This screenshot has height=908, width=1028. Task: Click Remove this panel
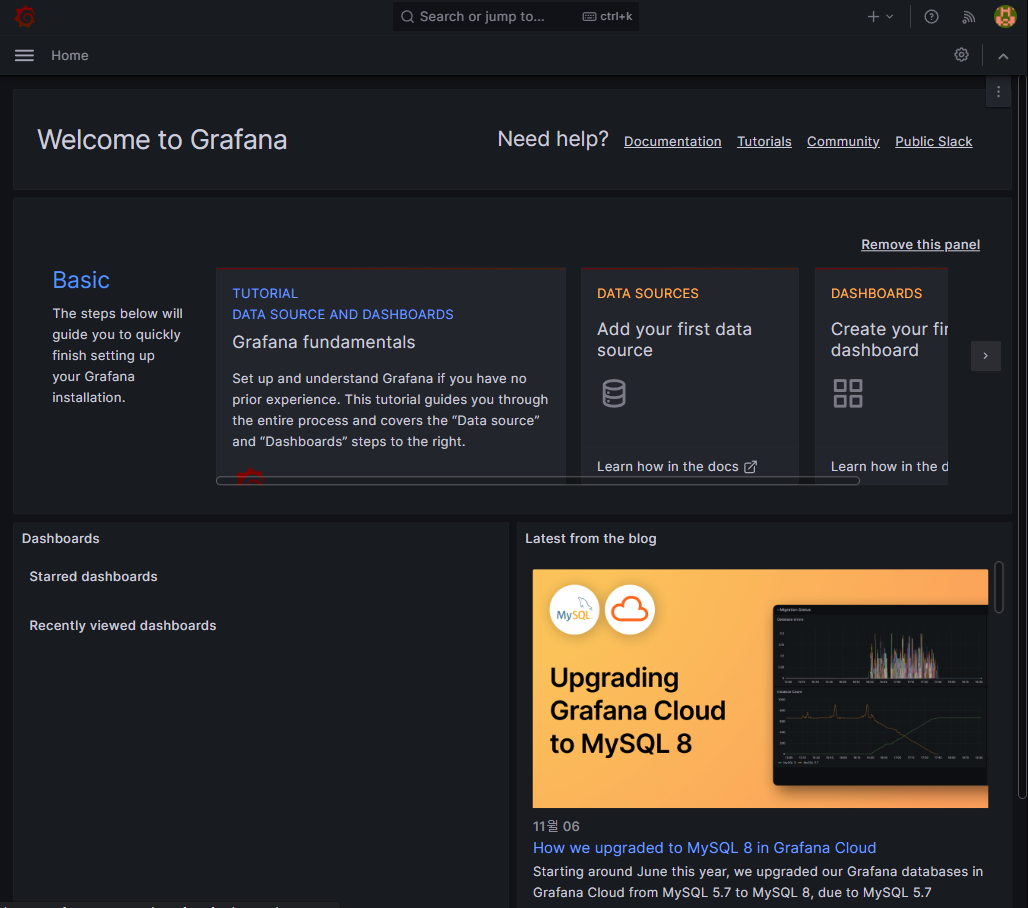click(x=920, y=245)
